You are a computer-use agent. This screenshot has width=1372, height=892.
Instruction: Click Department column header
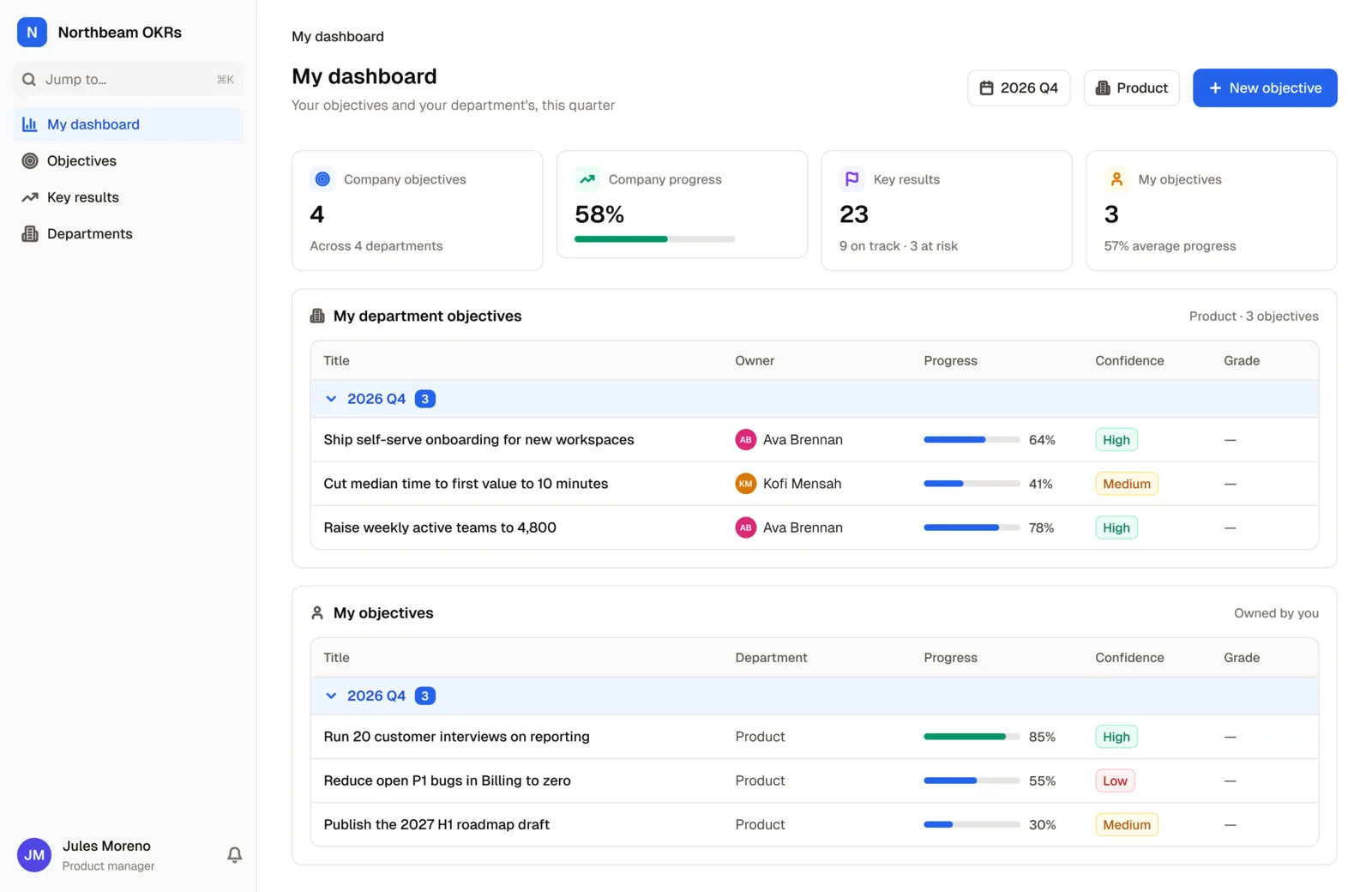coord(771,658)
